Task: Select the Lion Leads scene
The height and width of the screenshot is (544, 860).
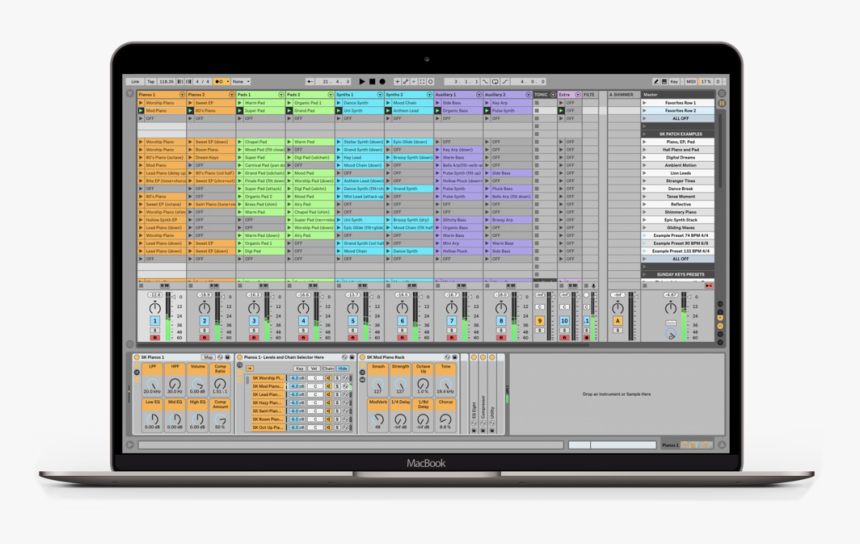Action: (680, 173)
